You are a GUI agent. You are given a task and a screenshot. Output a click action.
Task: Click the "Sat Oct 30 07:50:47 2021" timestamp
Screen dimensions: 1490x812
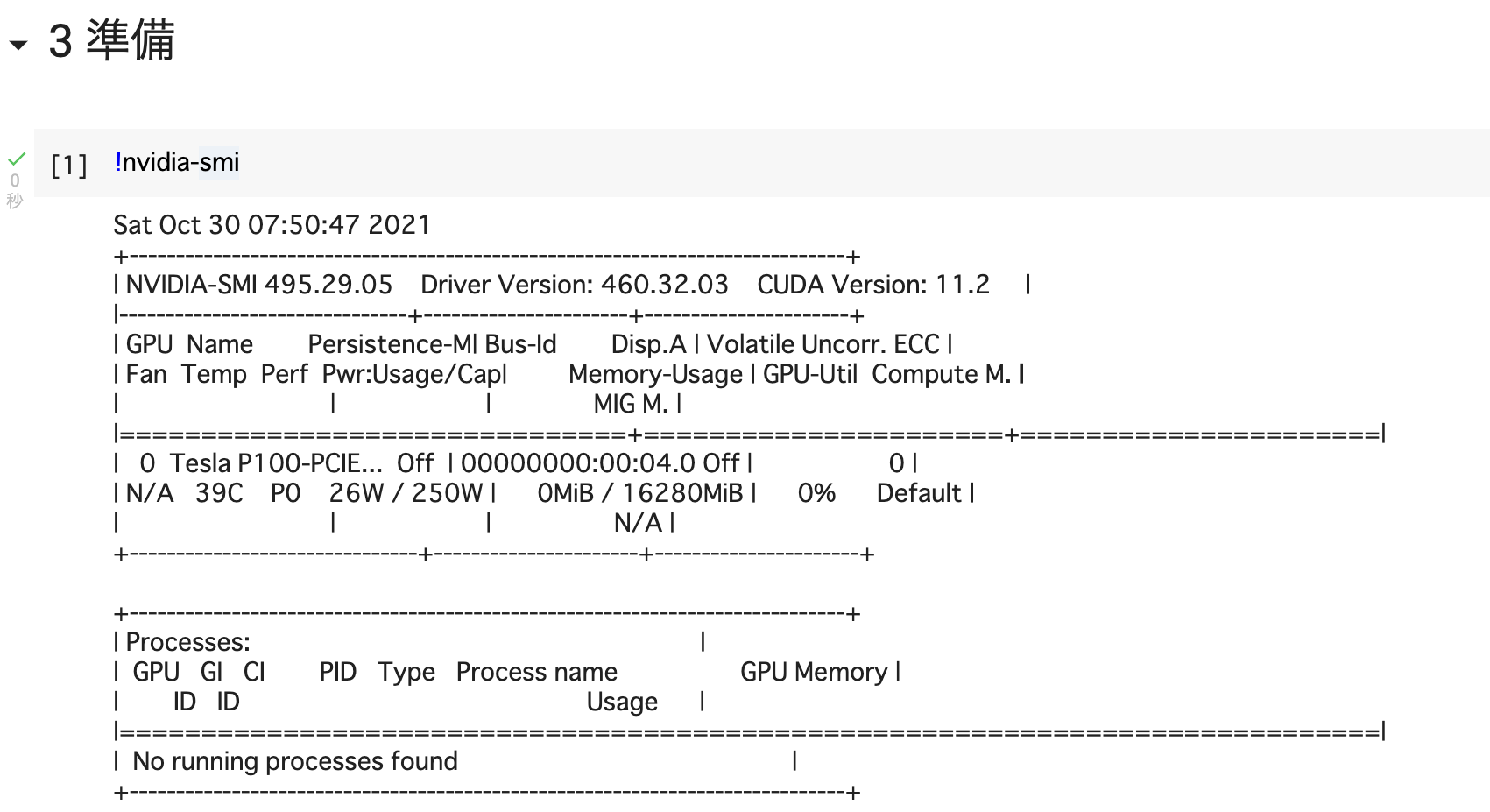(272, 225)
